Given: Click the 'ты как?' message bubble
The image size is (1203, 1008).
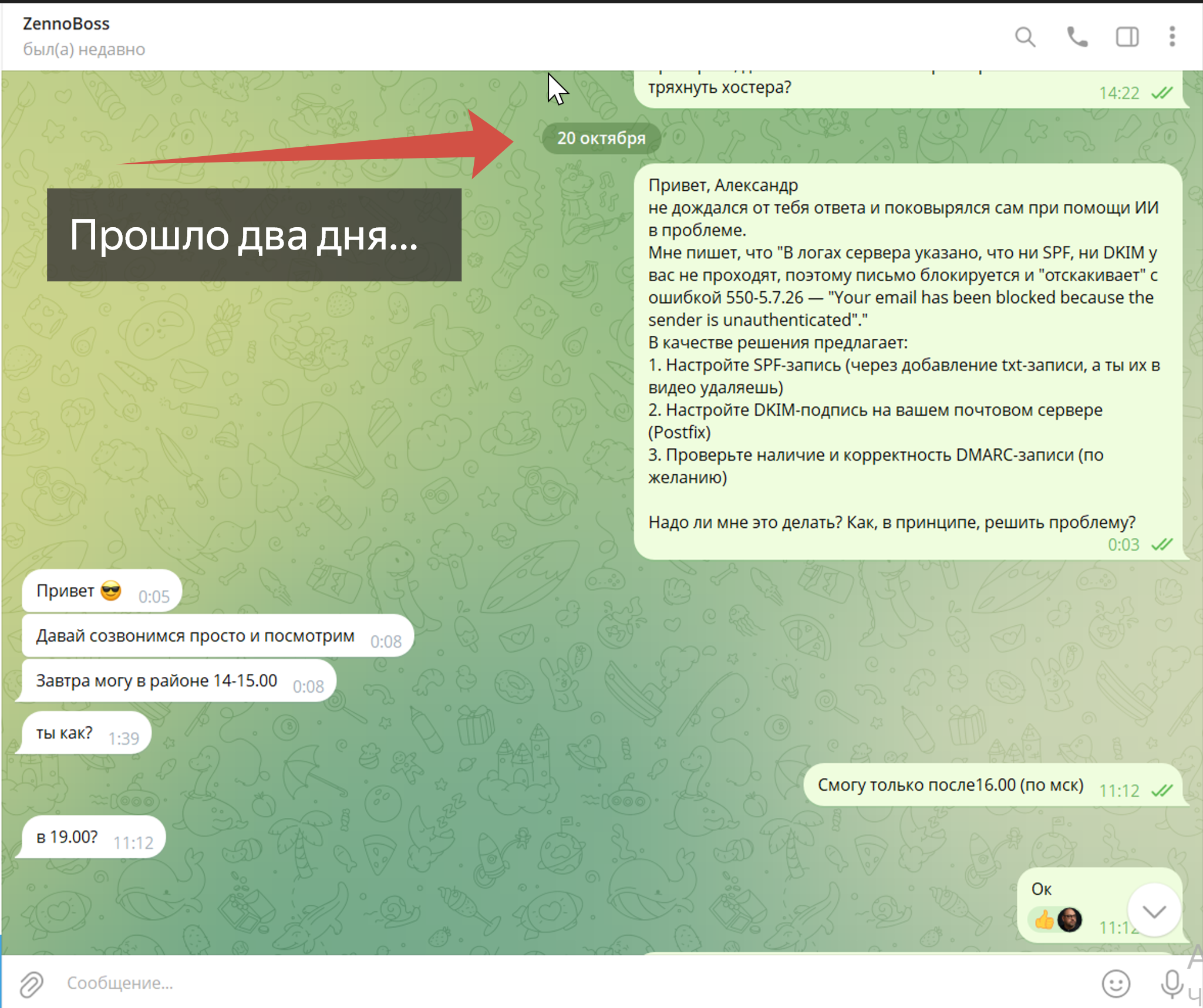Looking at the screenshot, I should point(65,733).
